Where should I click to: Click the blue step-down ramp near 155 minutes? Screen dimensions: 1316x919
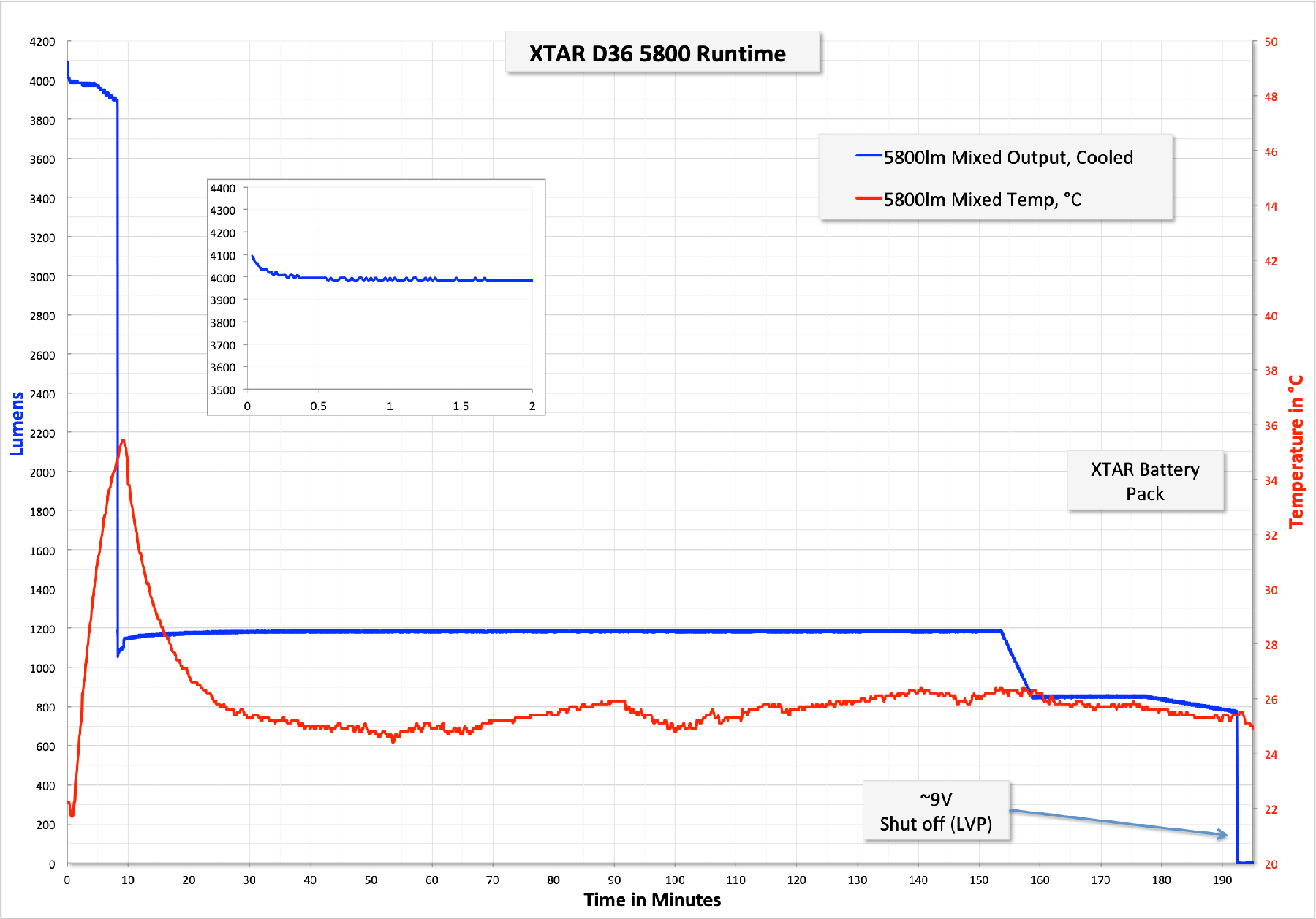pos(1016,664)
